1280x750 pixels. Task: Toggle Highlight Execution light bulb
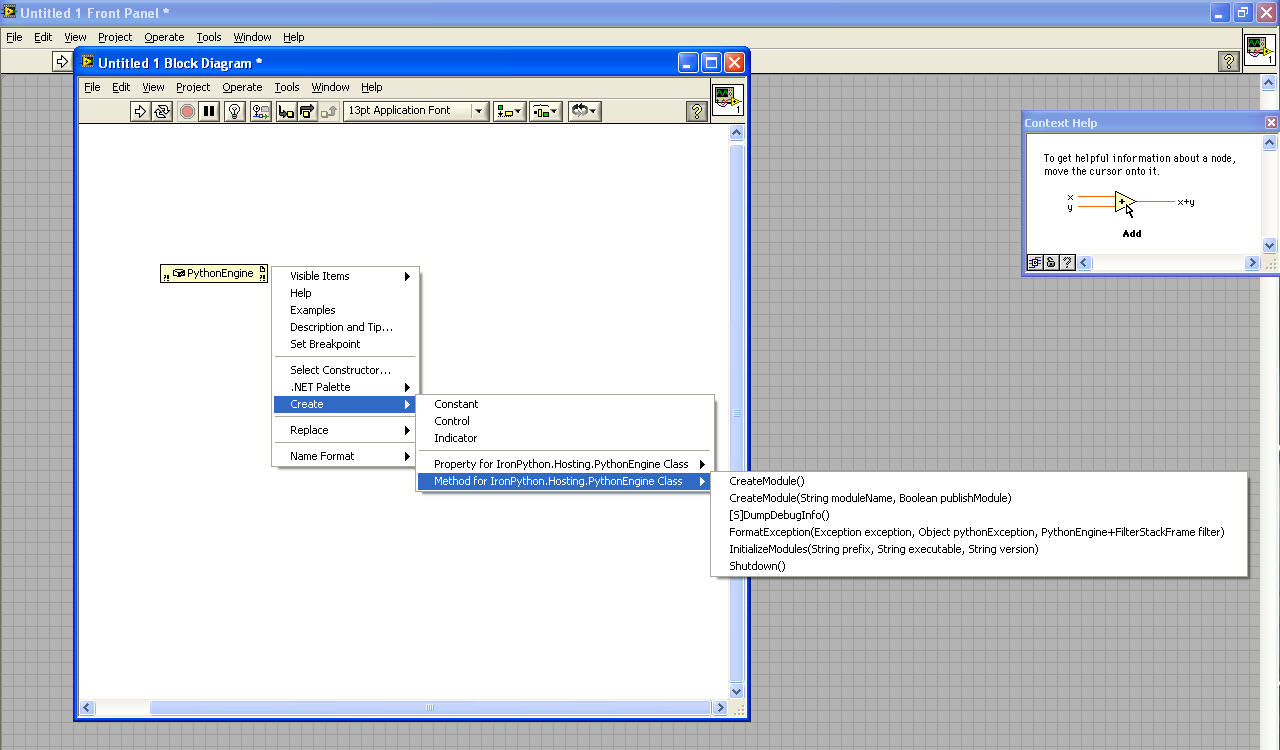tap(234, 111)
